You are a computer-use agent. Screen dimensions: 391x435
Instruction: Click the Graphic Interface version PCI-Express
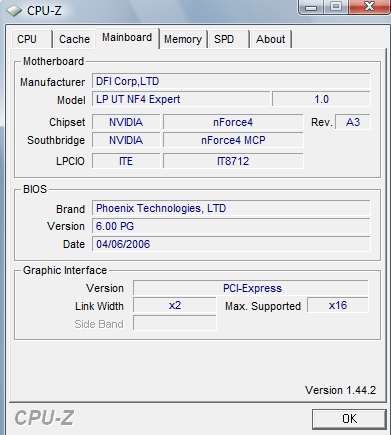251,288
